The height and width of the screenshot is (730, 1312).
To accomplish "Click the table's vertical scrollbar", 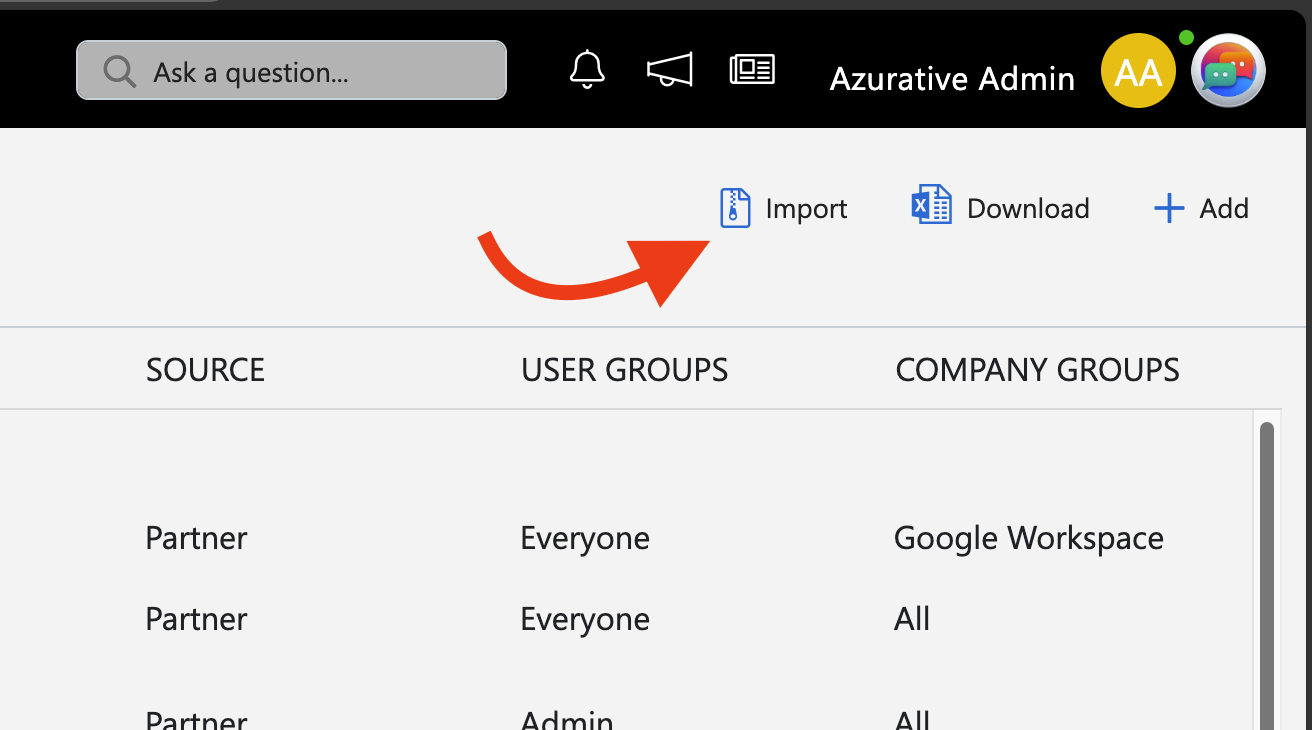I will [x=1266, y=575].
